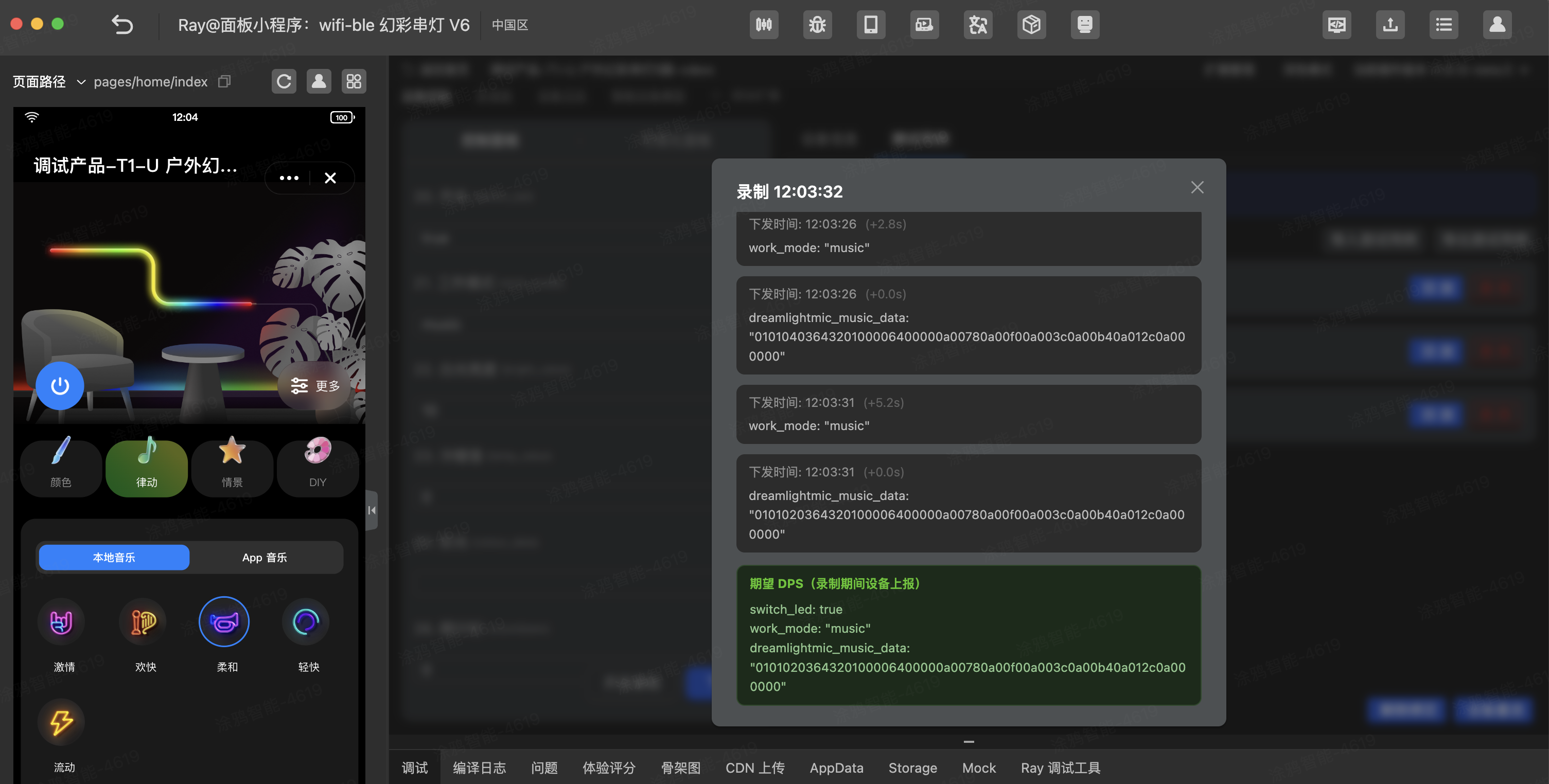Switch to 本地音乐 segment
1549x784 pixels.
[114, 557]
